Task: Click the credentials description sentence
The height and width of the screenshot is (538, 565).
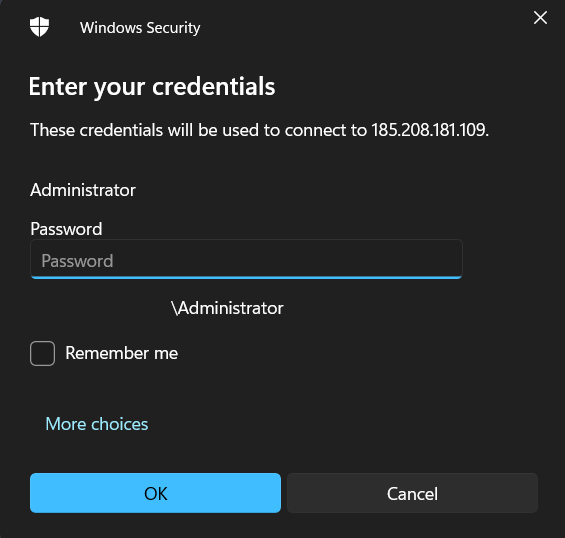Action: click(x=259, y=130)
